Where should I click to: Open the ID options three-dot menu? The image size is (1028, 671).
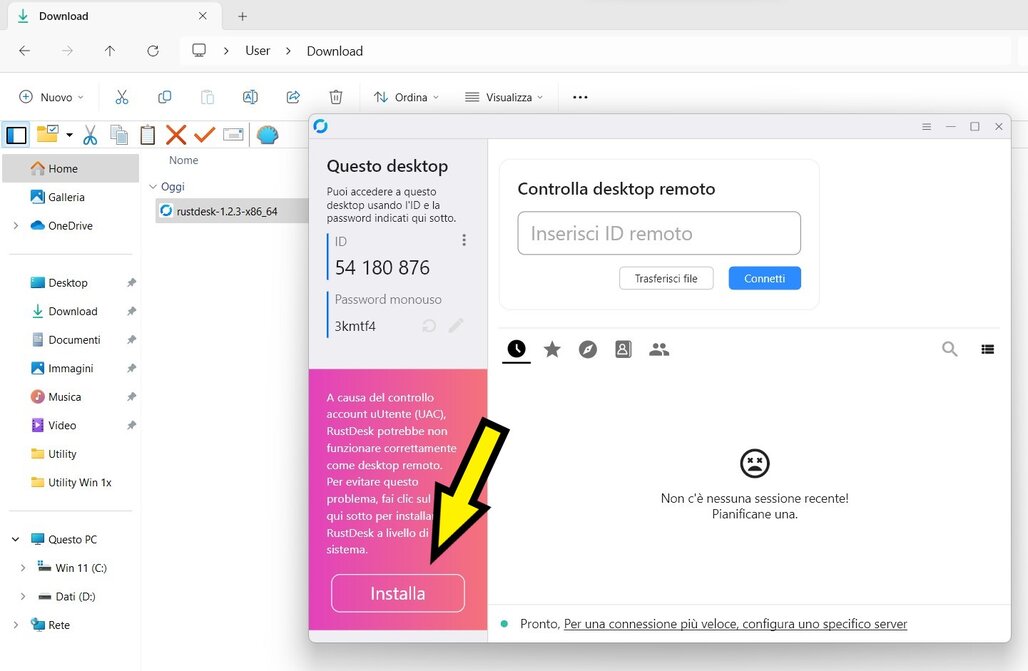pyautogui.click(x=464, y=240)
